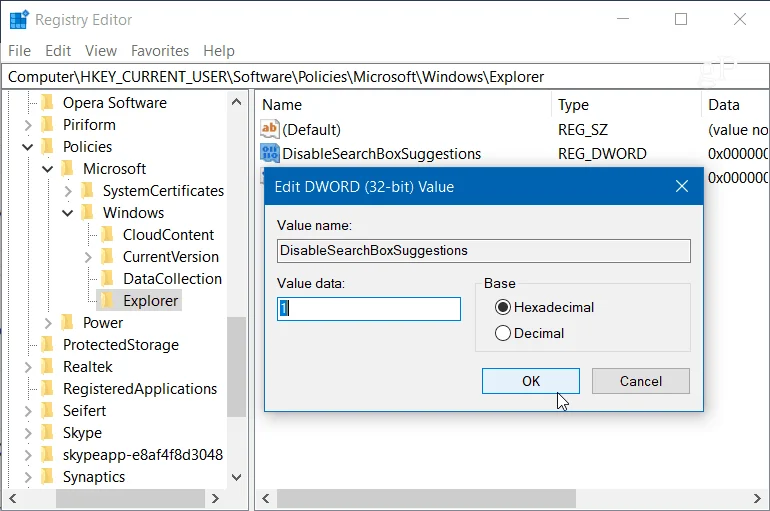Screen dimensions: 770x511
Task: Click the Value name field
Action: 484,251
